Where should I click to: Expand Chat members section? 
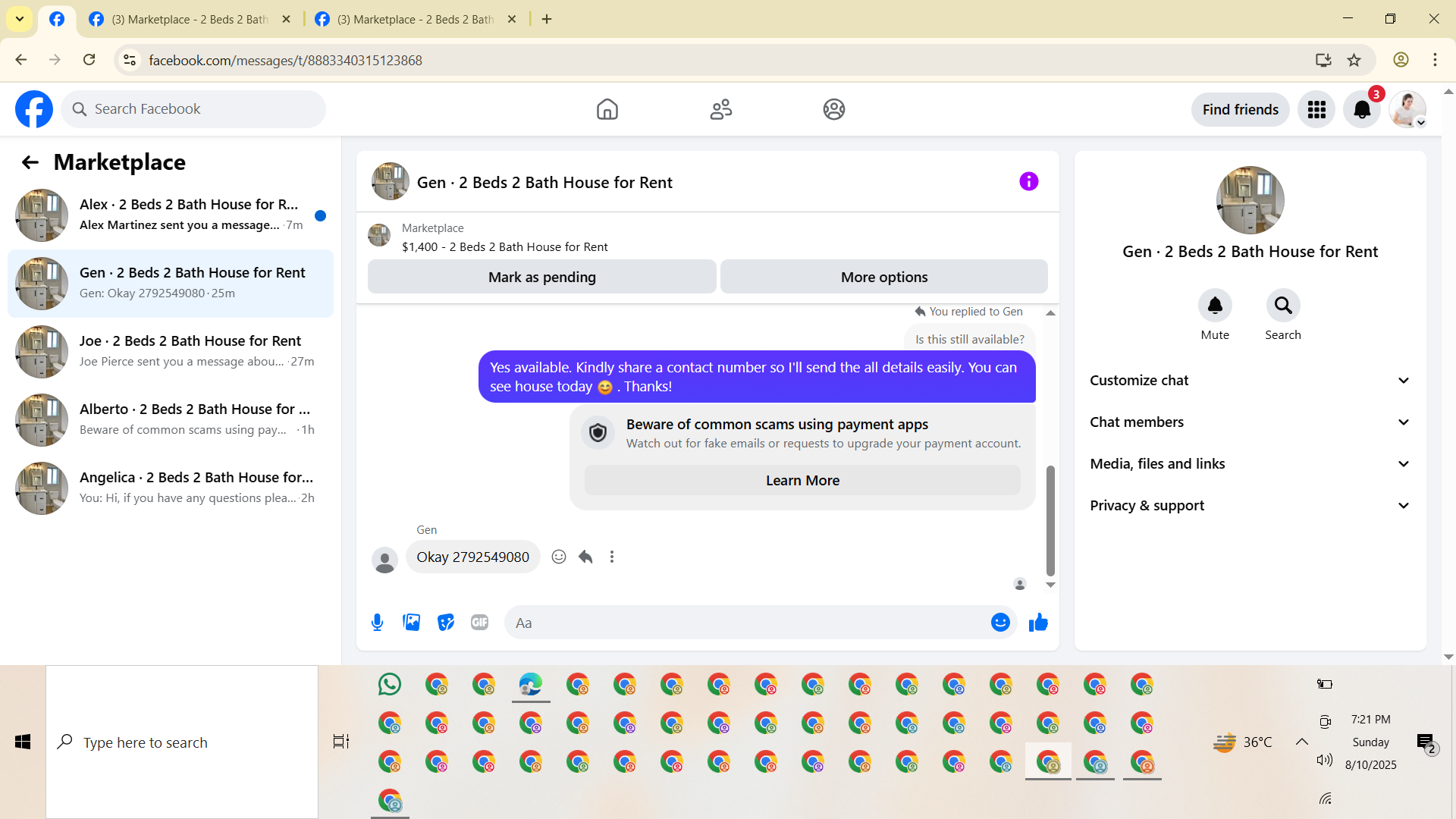coord(1250,422)
